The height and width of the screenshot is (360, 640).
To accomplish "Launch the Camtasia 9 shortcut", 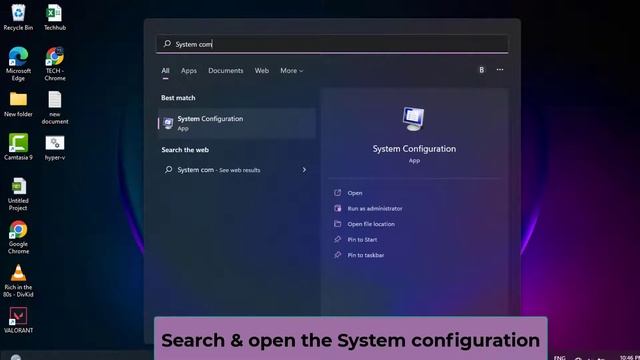I will coord(18,147).
